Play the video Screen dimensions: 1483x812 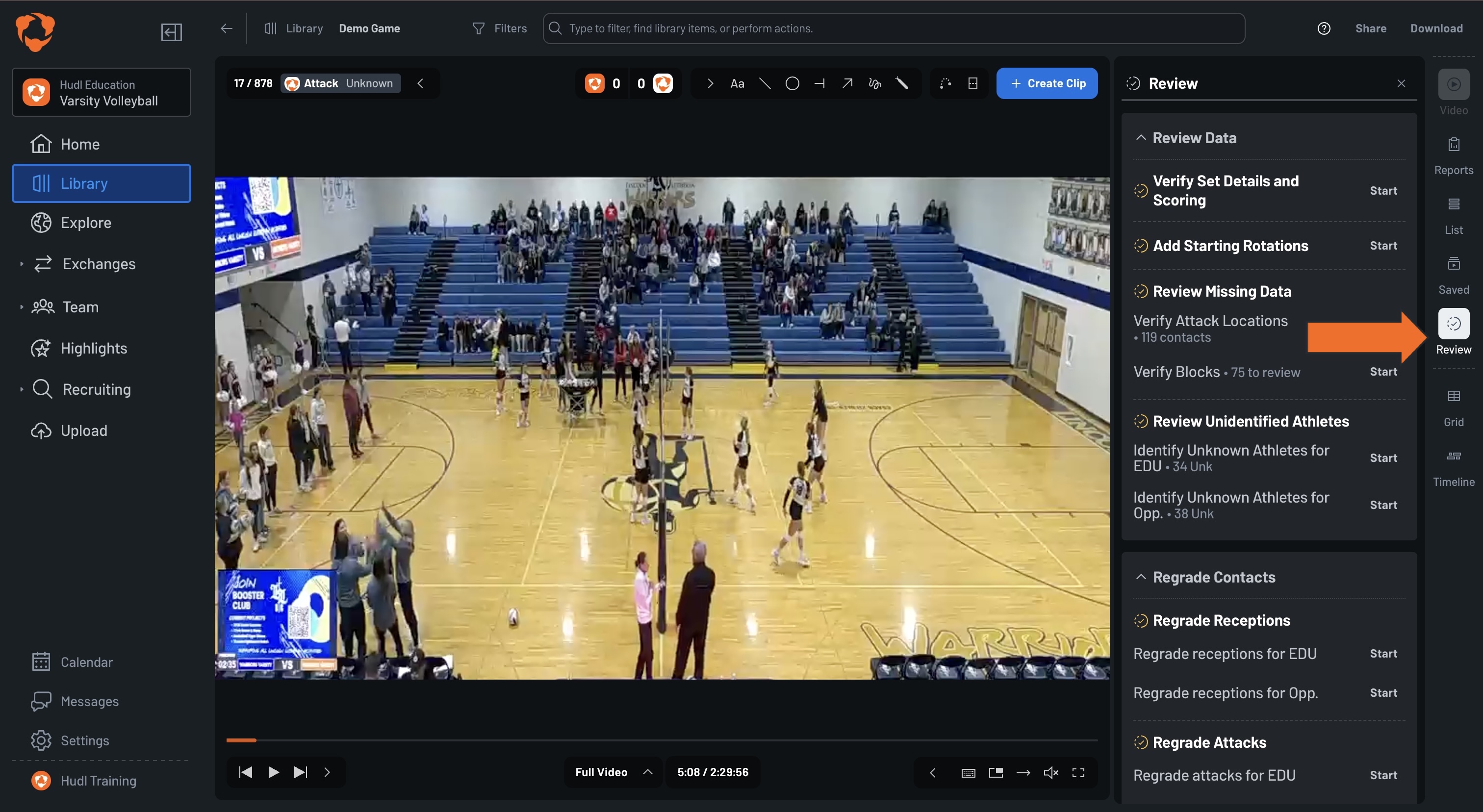[274, 772]
